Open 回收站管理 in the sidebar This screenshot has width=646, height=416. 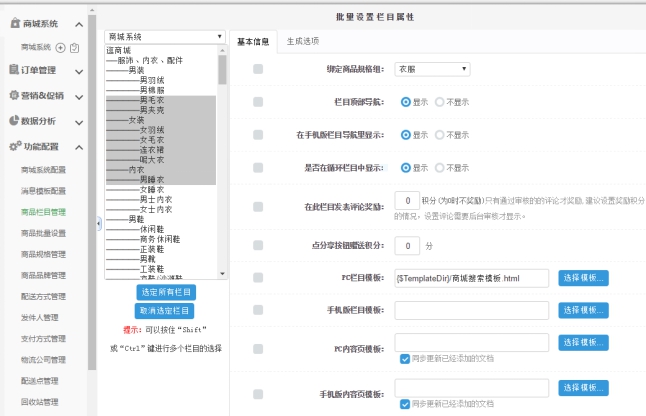pos(40,402)
